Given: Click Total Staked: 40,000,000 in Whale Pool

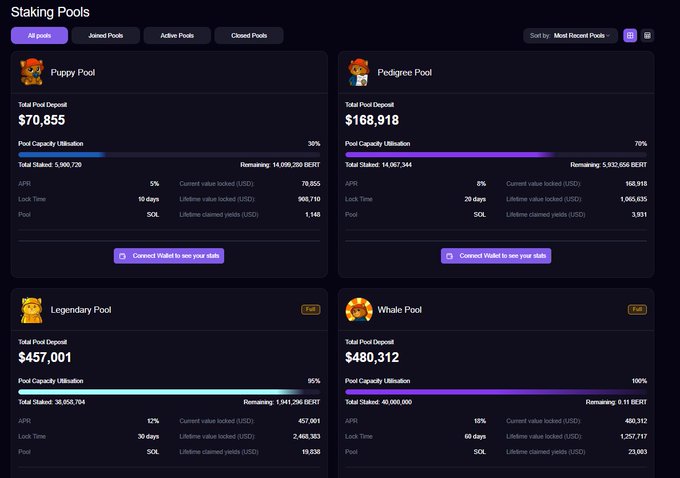Looking at the screenshot, I should point(379,402).
